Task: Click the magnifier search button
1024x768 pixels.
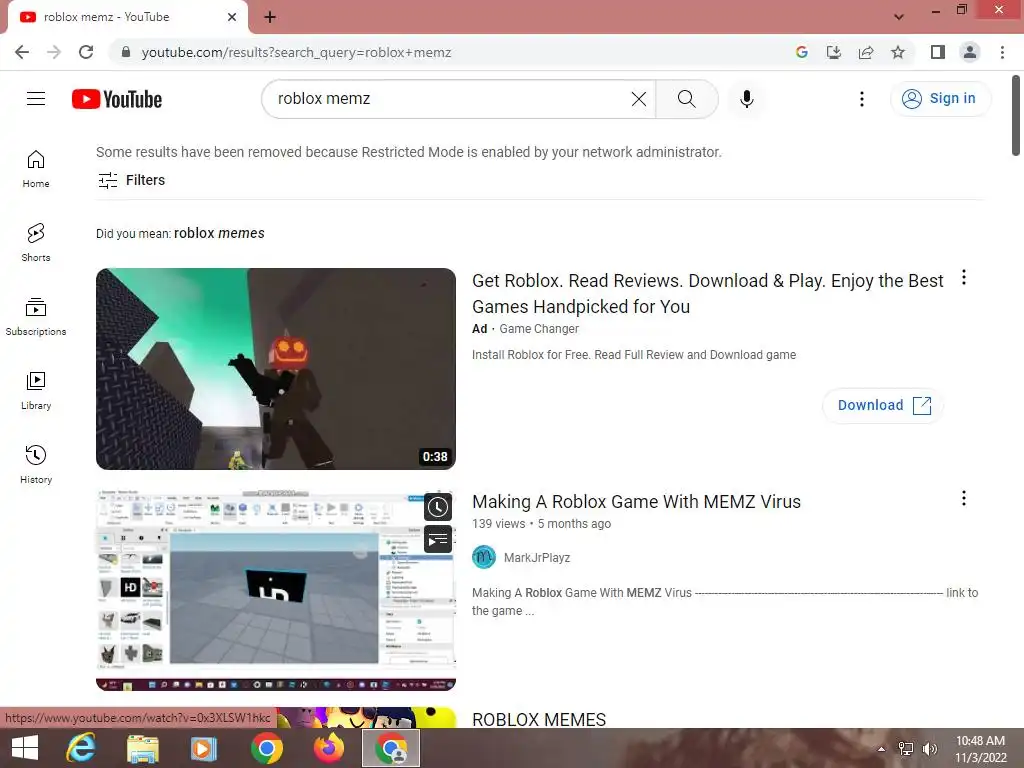Action: [x=686, y=99]
